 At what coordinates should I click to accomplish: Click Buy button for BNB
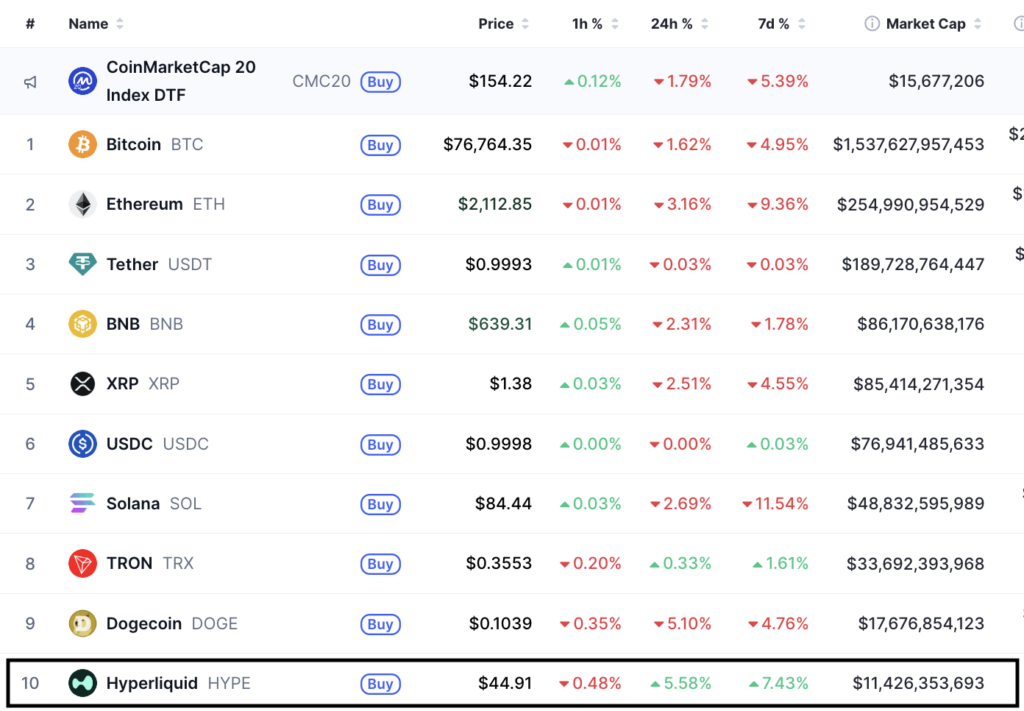380,324
